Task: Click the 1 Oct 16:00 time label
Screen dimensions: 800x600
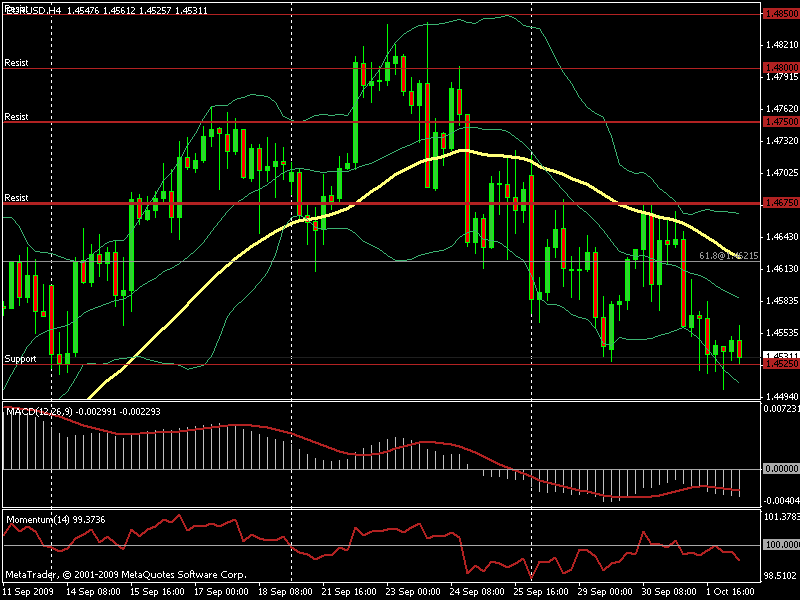Action: [731, 592]
